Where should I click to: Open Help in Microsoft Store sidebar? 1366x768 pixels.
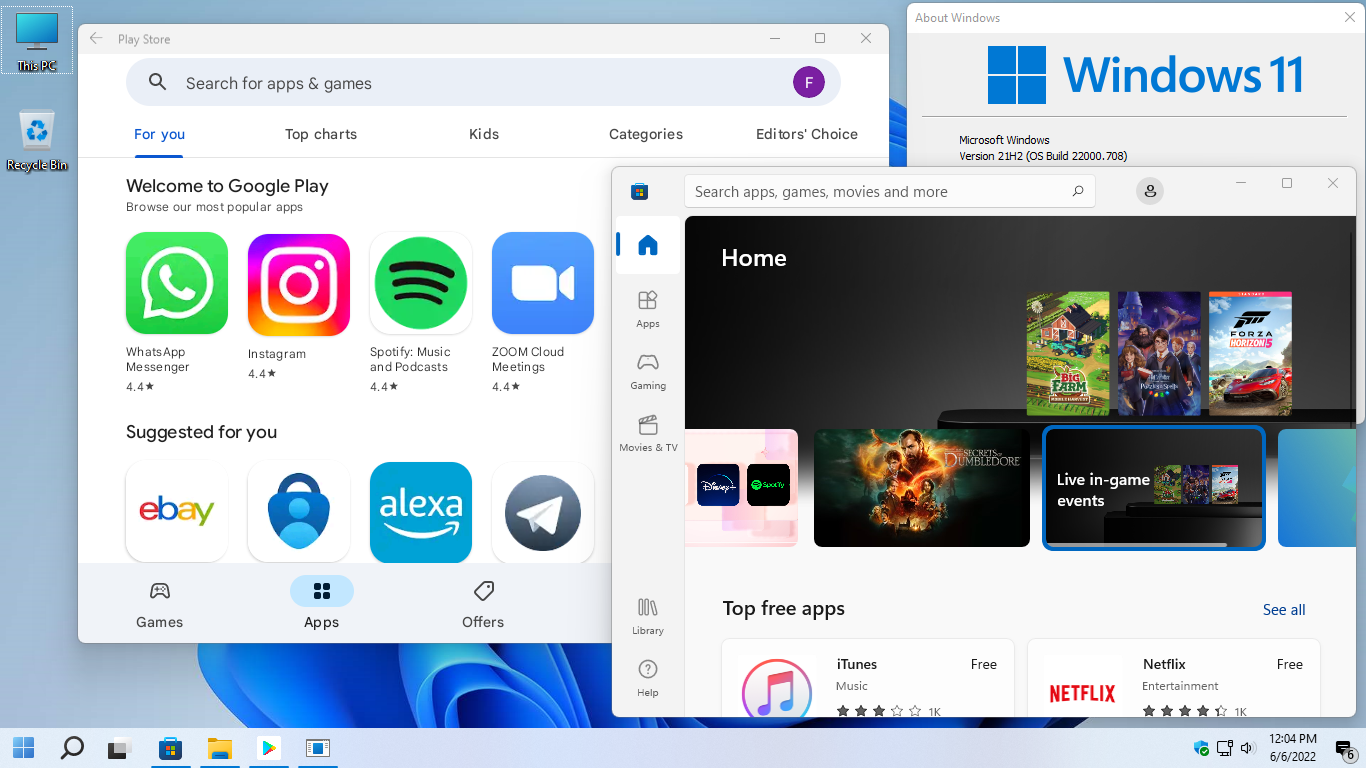pos(648,678)
